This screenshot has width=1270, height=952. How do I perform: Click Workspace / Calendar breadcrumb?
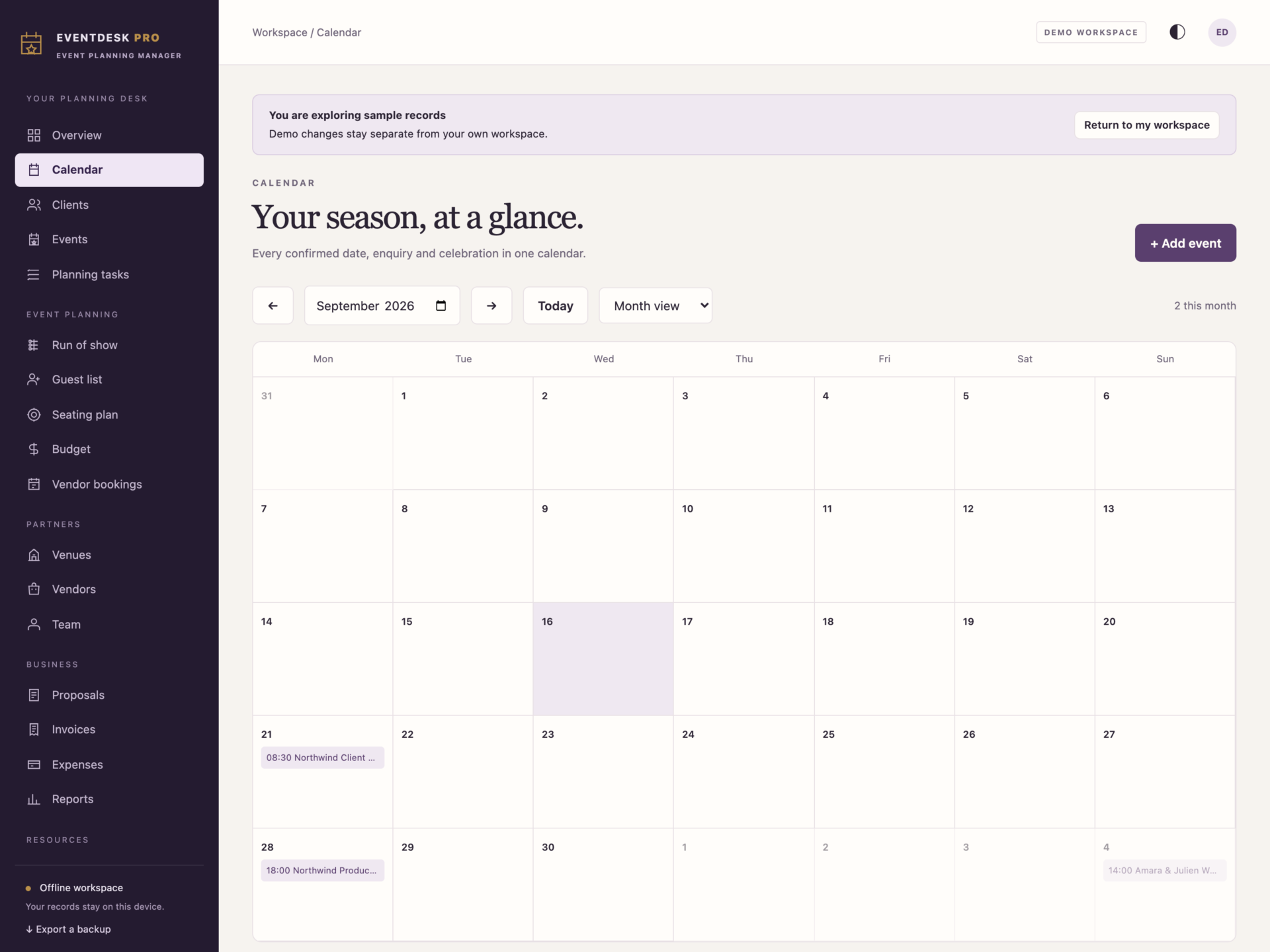tap(306, 32)
